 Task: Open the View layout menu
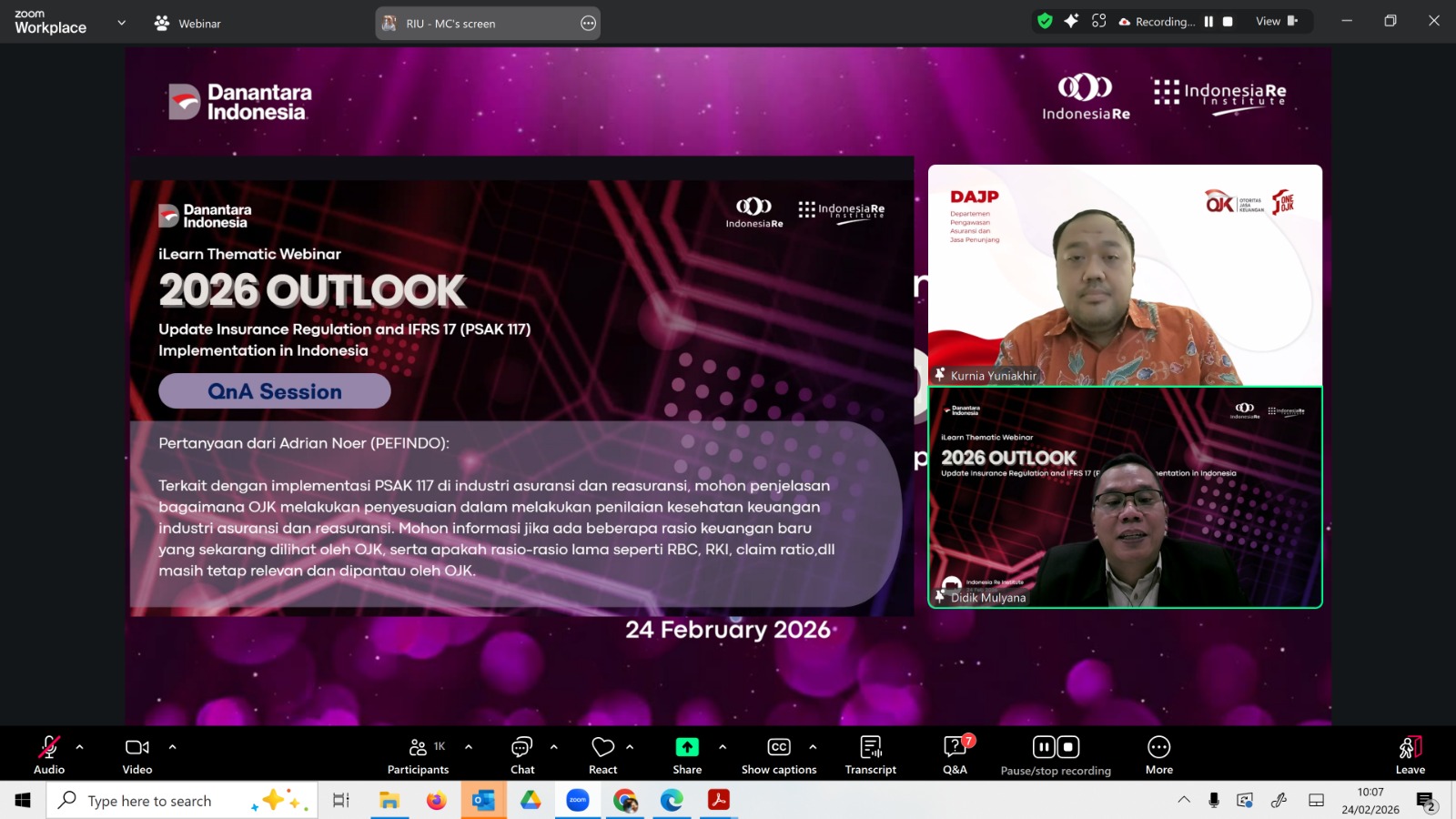tap(1276, 22)
